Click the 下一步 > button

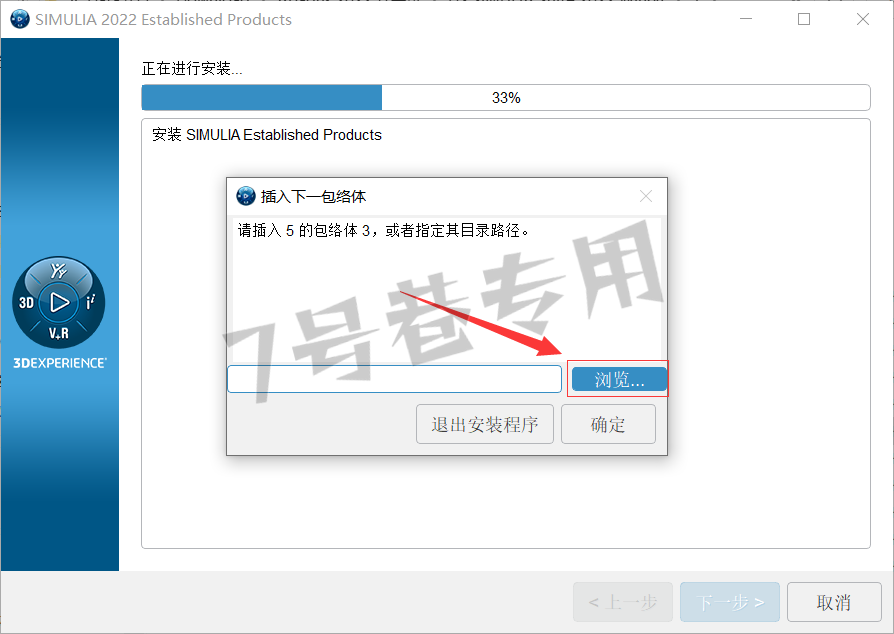[730, 602]
